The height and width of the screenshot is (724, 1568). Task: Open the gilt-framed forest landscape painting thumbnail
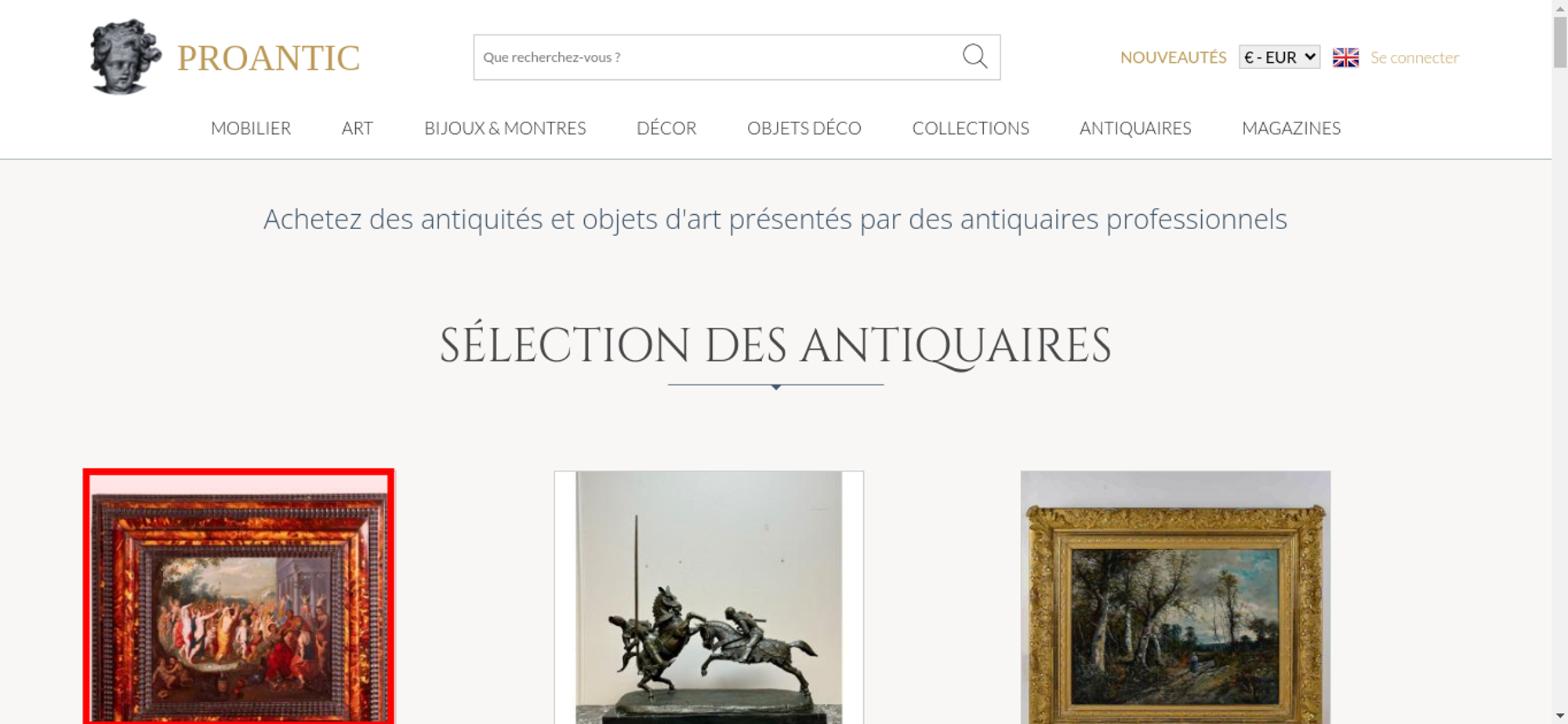pyautogui.click(x=1175, y=597)
